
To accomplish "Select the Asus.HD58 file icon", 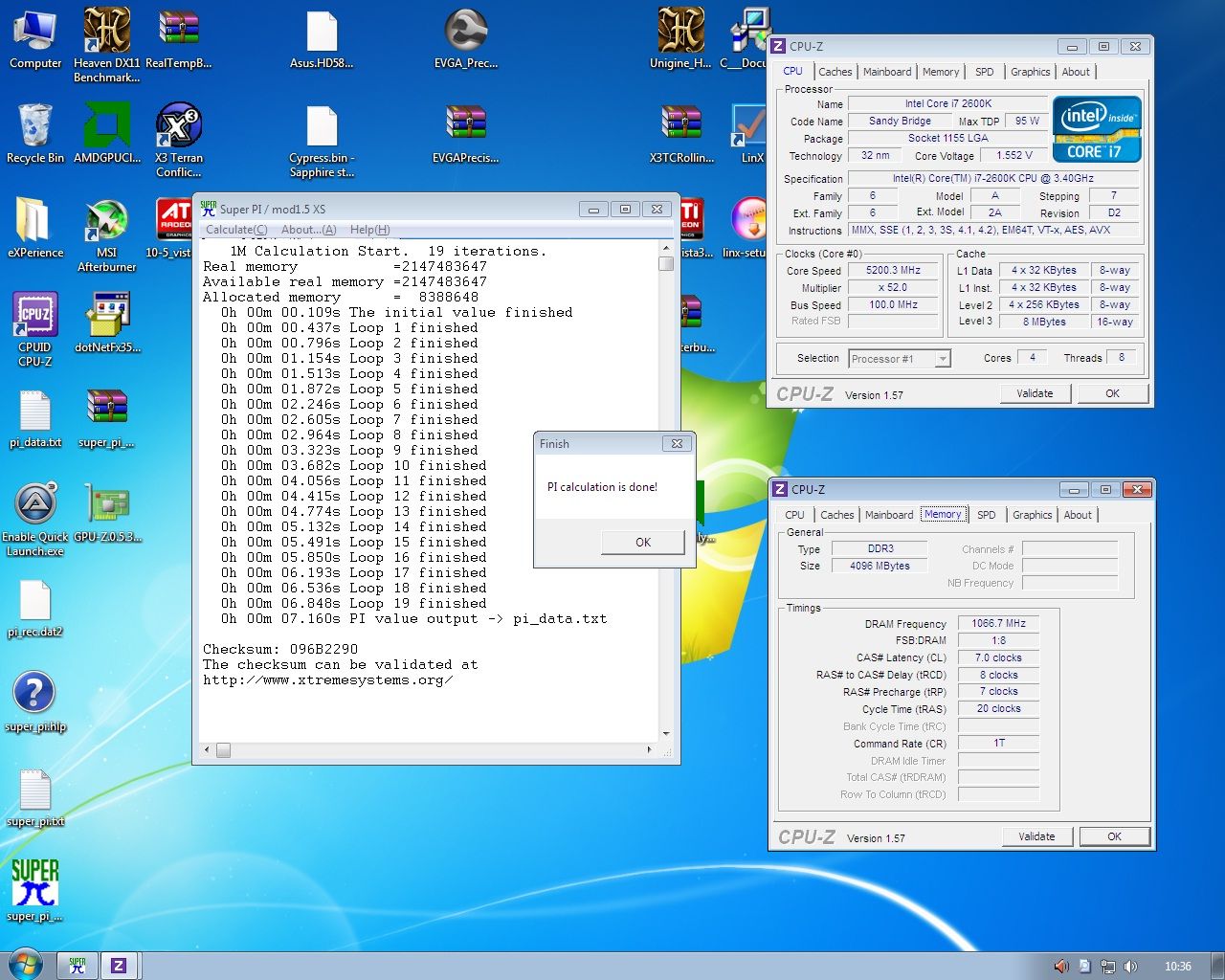I will click(x=322, y=40).
